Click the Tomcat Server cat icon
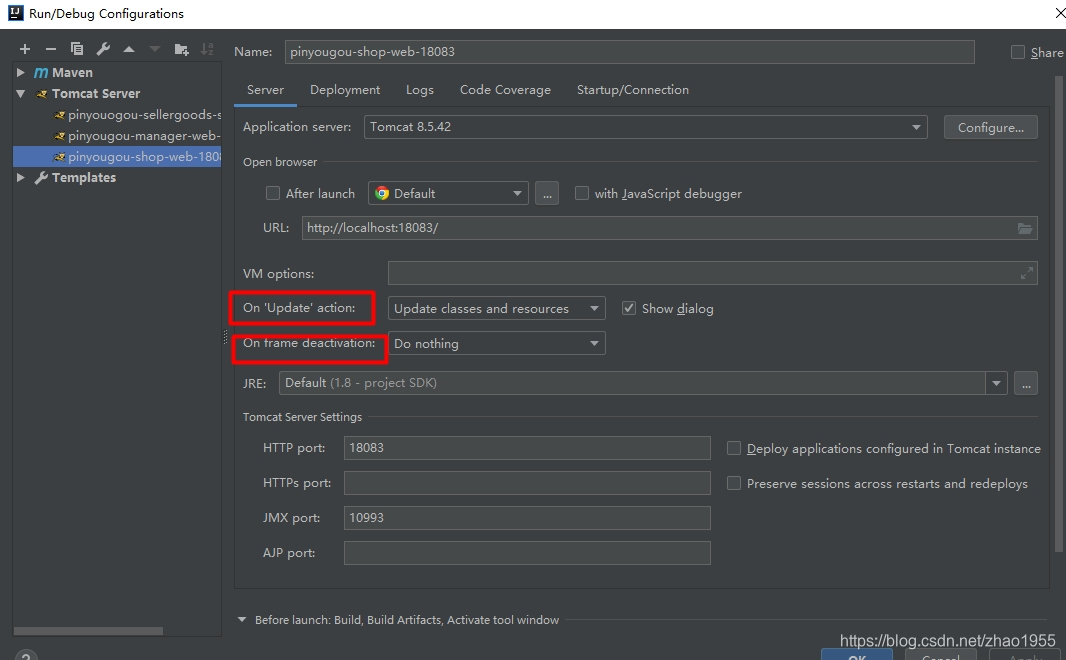 click(41, 94)
